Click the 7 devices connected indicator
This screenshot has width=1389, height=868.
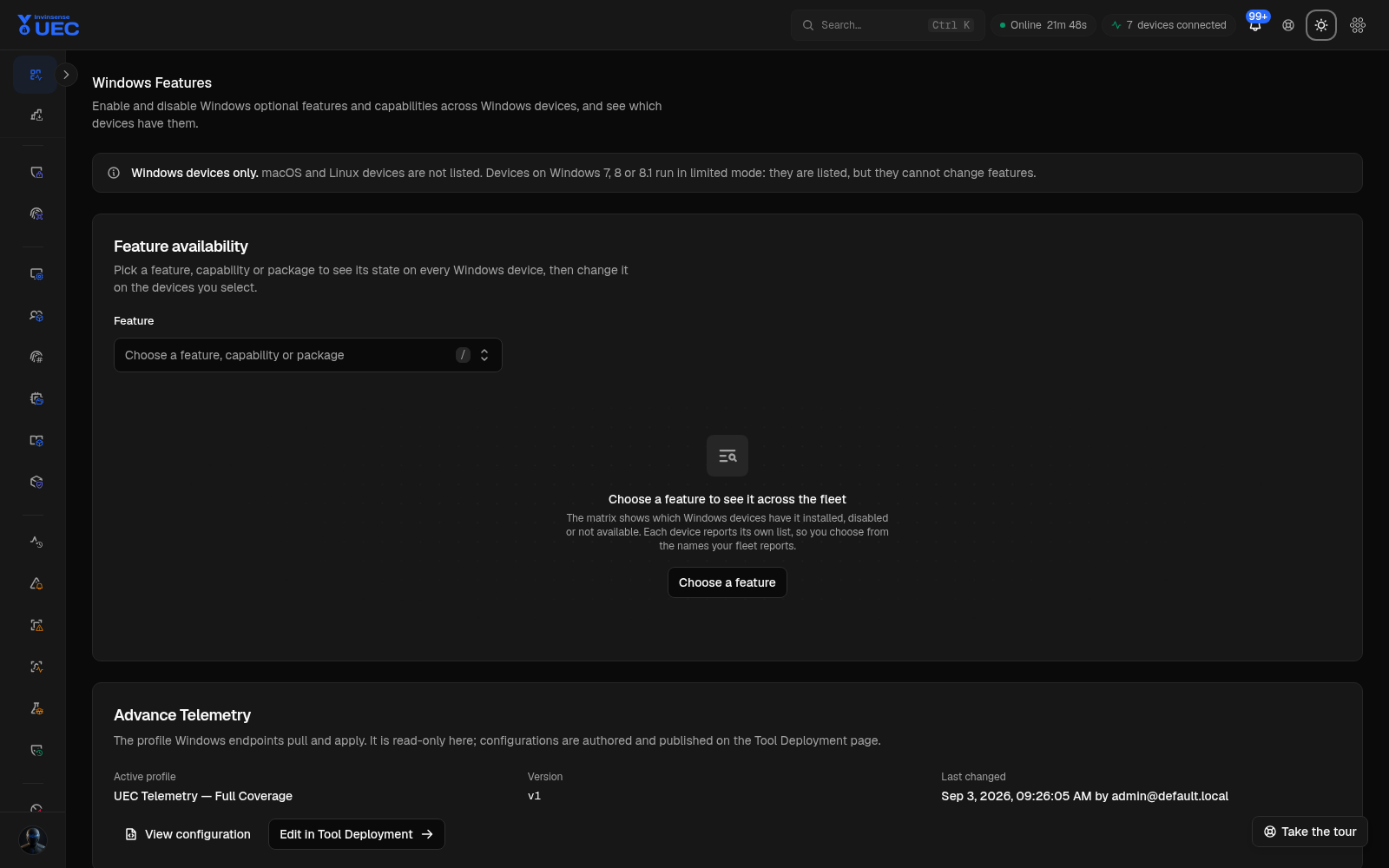click(x=1168, y=25)
